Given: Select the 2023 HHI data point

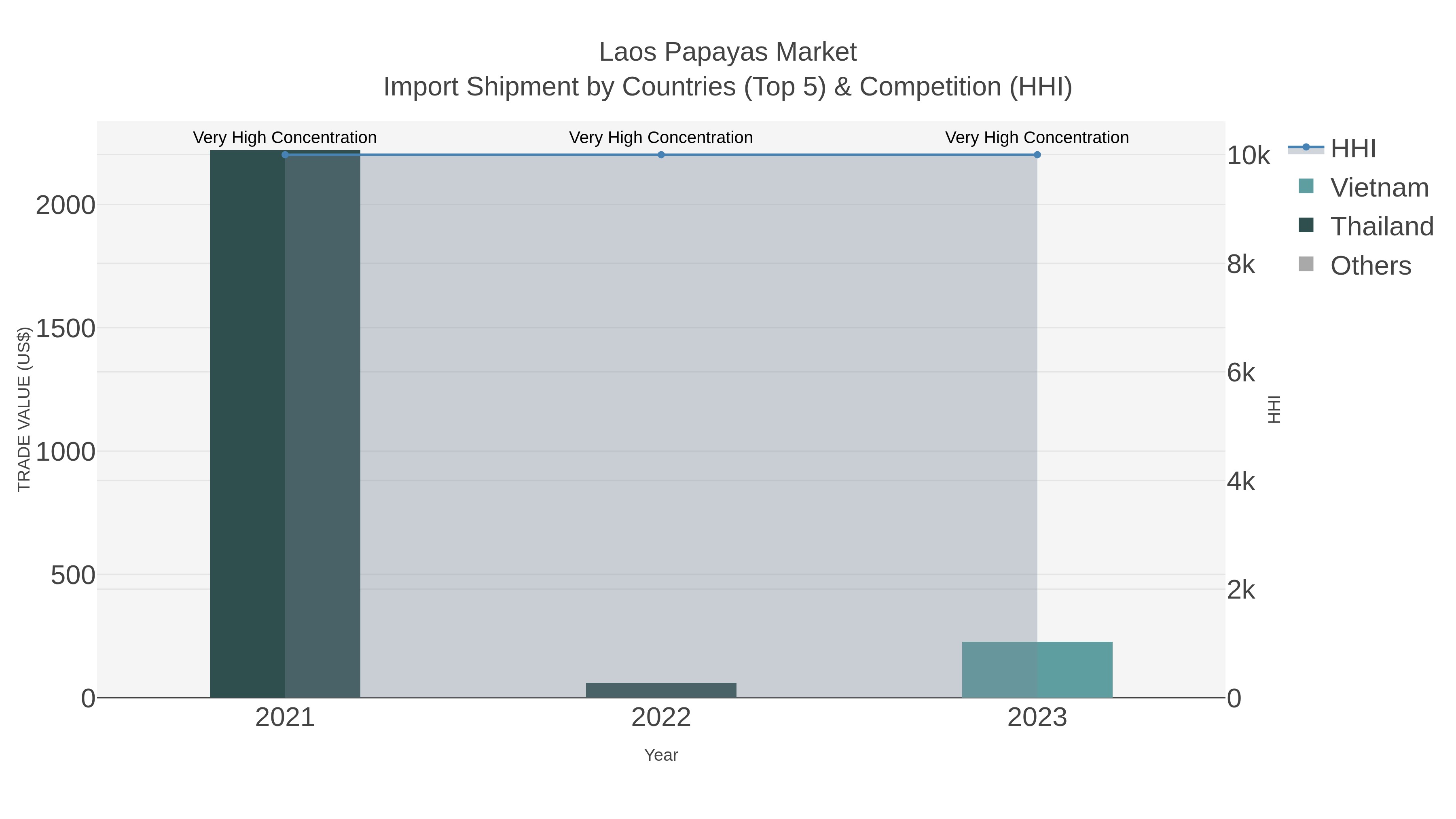Looking at the screenshot, I should click(1037, 155).
